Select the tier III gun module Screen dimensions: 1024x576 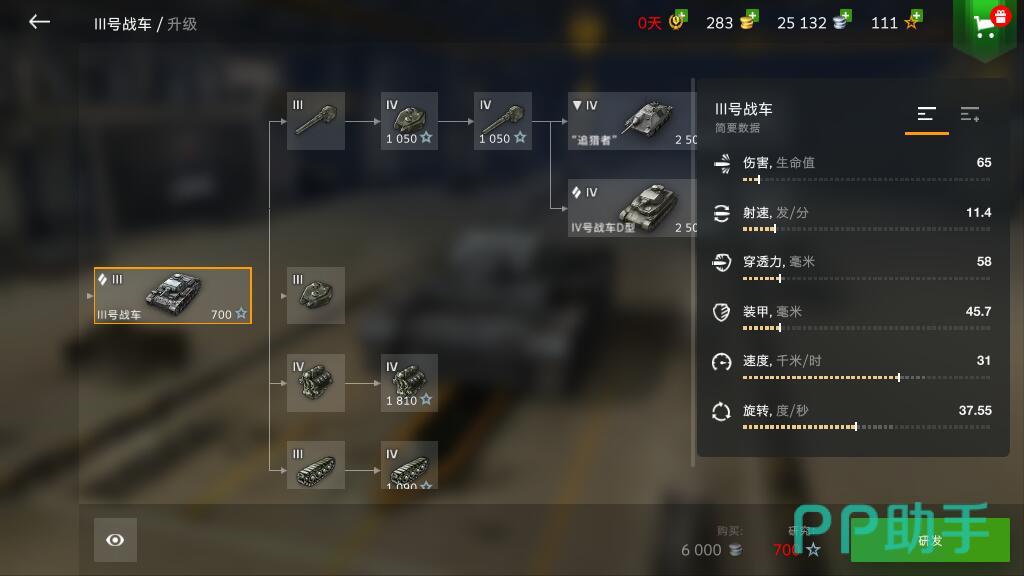coord(316,121)
